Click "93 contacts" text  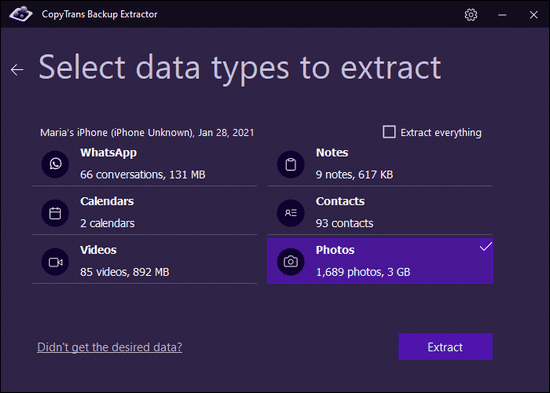coord(344,224)
